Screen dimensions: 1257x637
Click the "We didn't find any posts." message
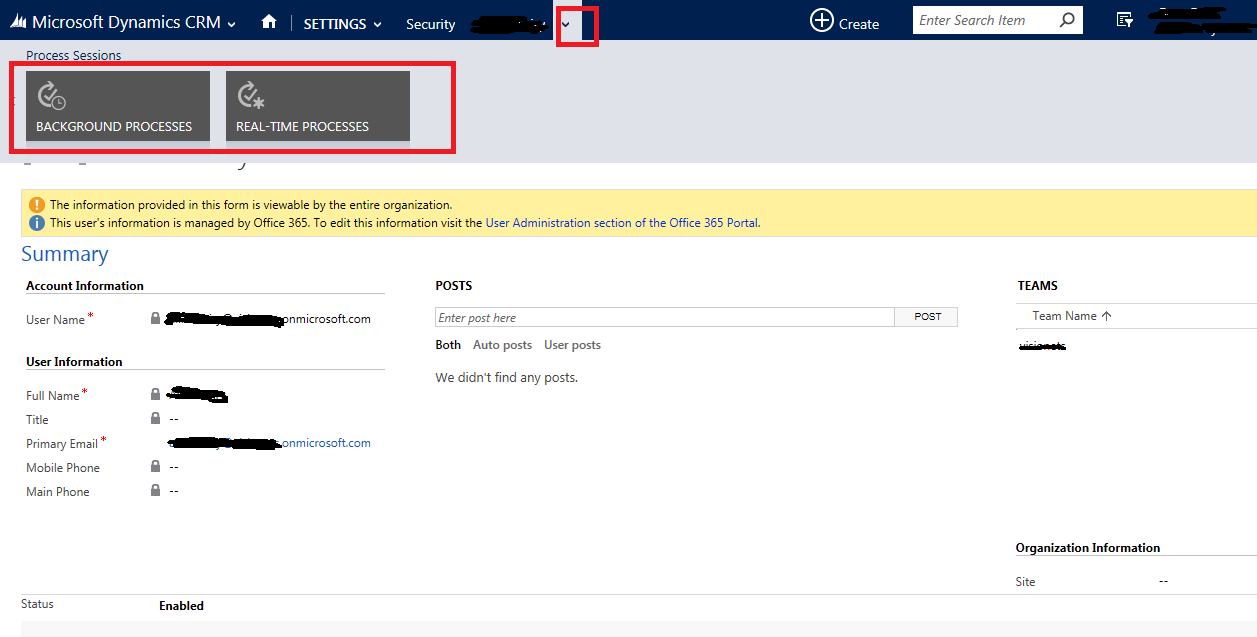point(507,377)
